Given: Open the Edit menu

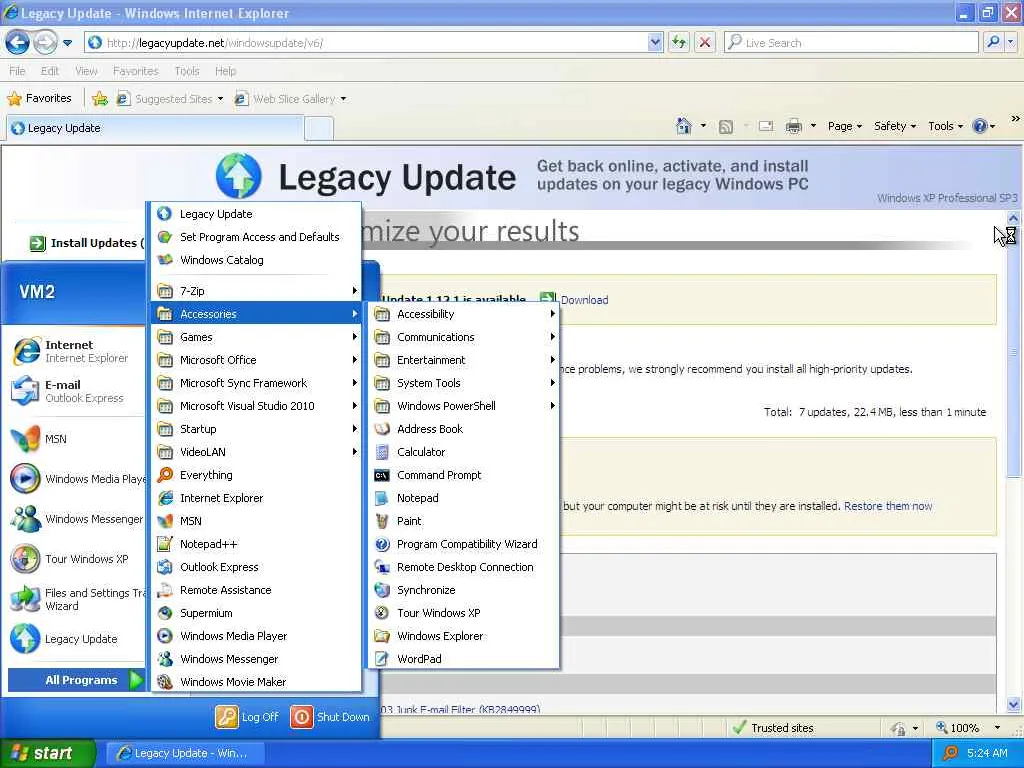Looking at the screenshot, I should [50, 71].
